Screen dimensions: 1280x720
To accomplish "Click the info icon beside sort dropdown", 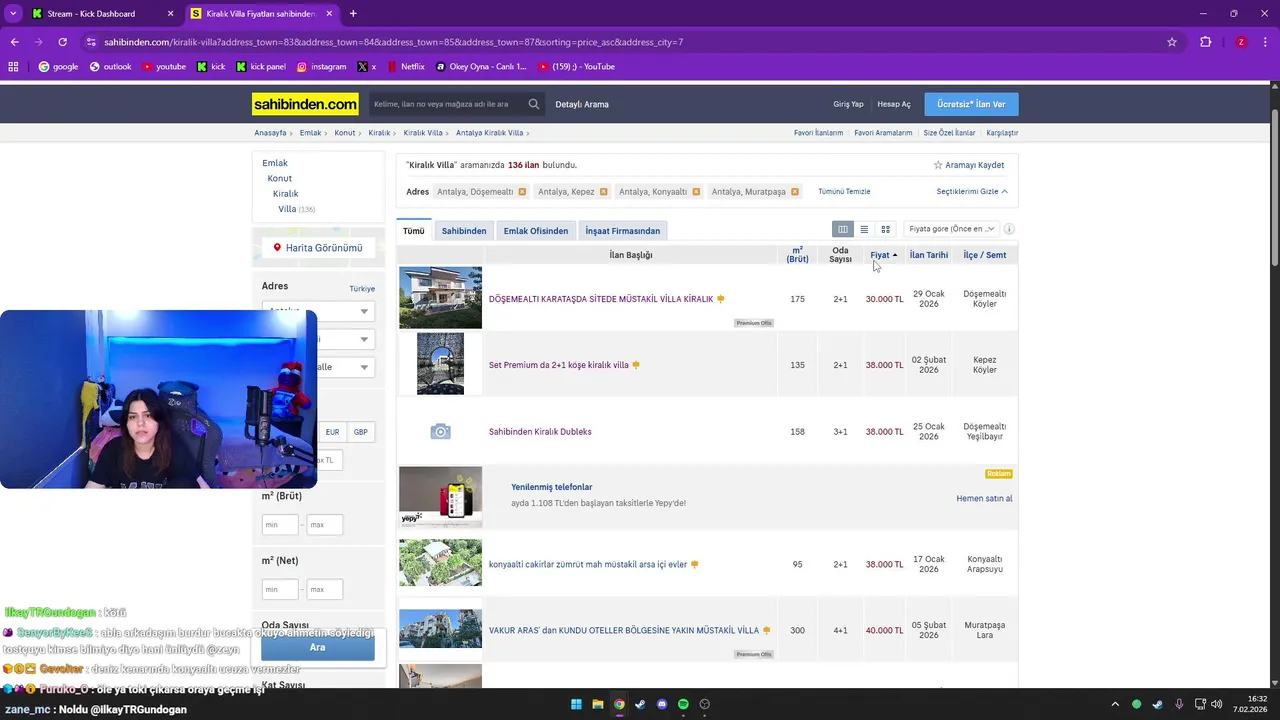I will [x=1009, y=229].
